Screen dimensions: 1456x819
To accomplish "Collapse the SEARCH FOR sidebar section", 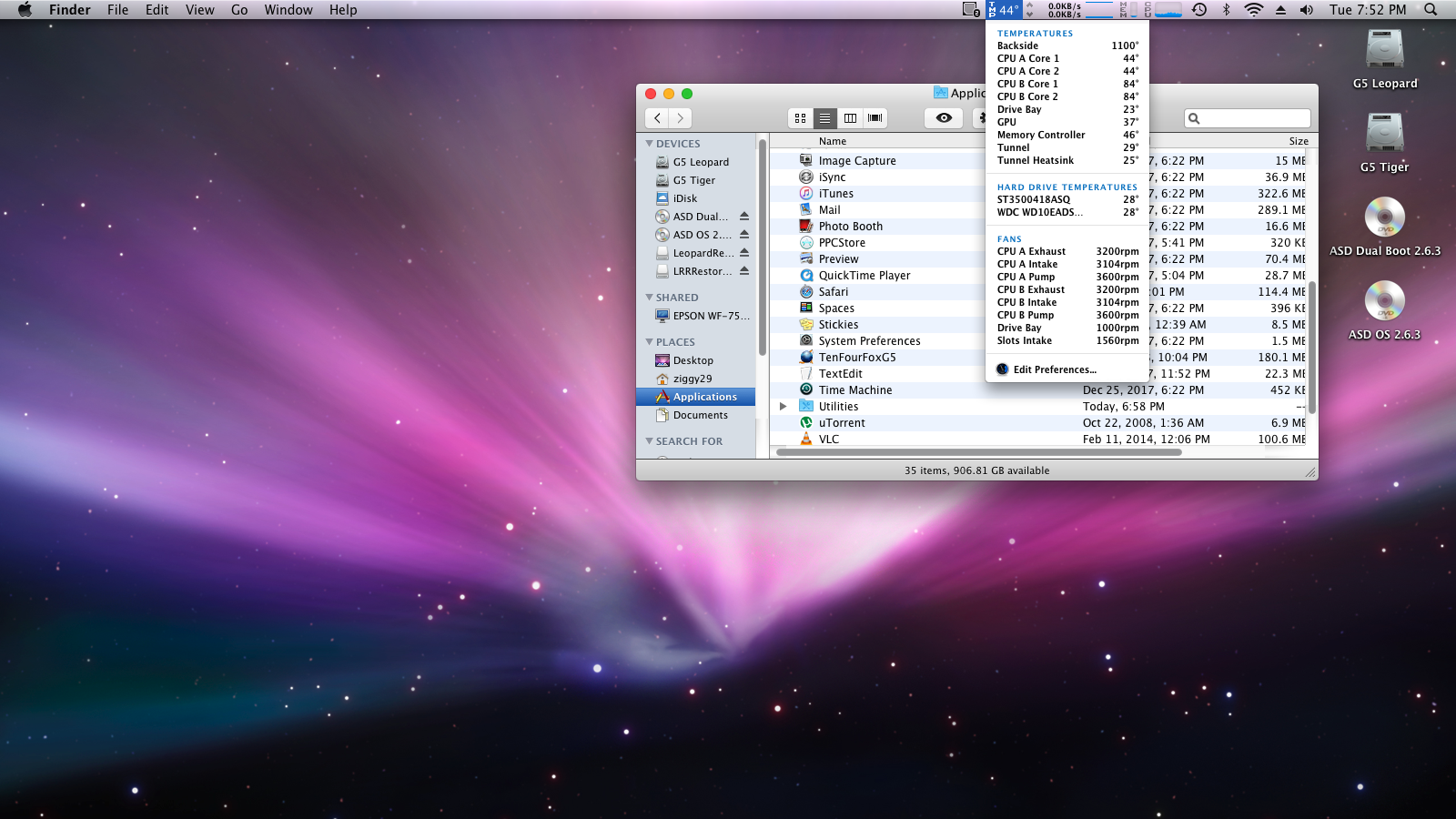I will point(649,441).
